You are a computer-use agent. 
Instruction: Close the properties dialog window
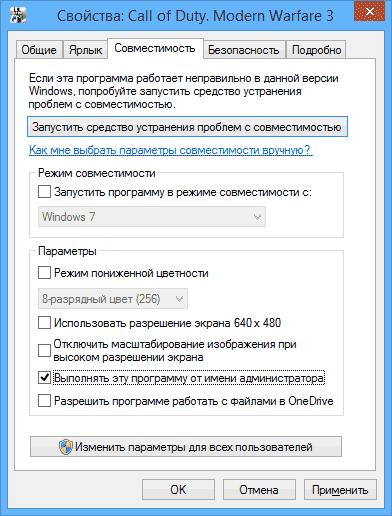(369, 12)
